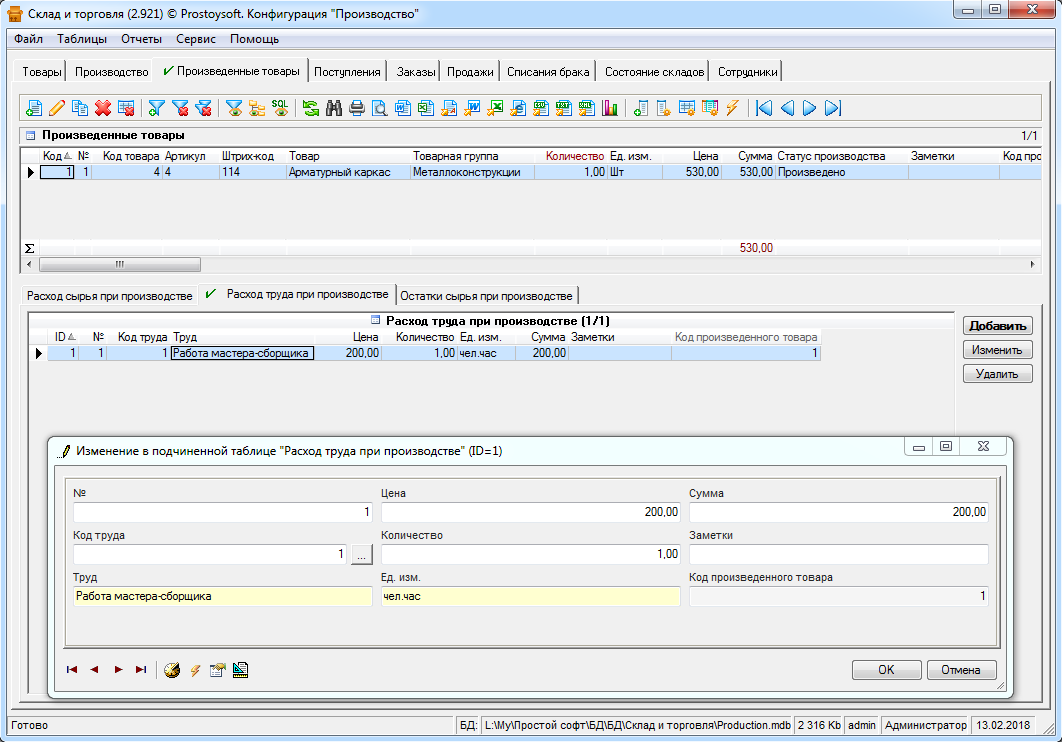Viewport: 1062px width, 742px height.
Task: Click the lightning bolt icon in the dialog
Action: pos(195,670)
